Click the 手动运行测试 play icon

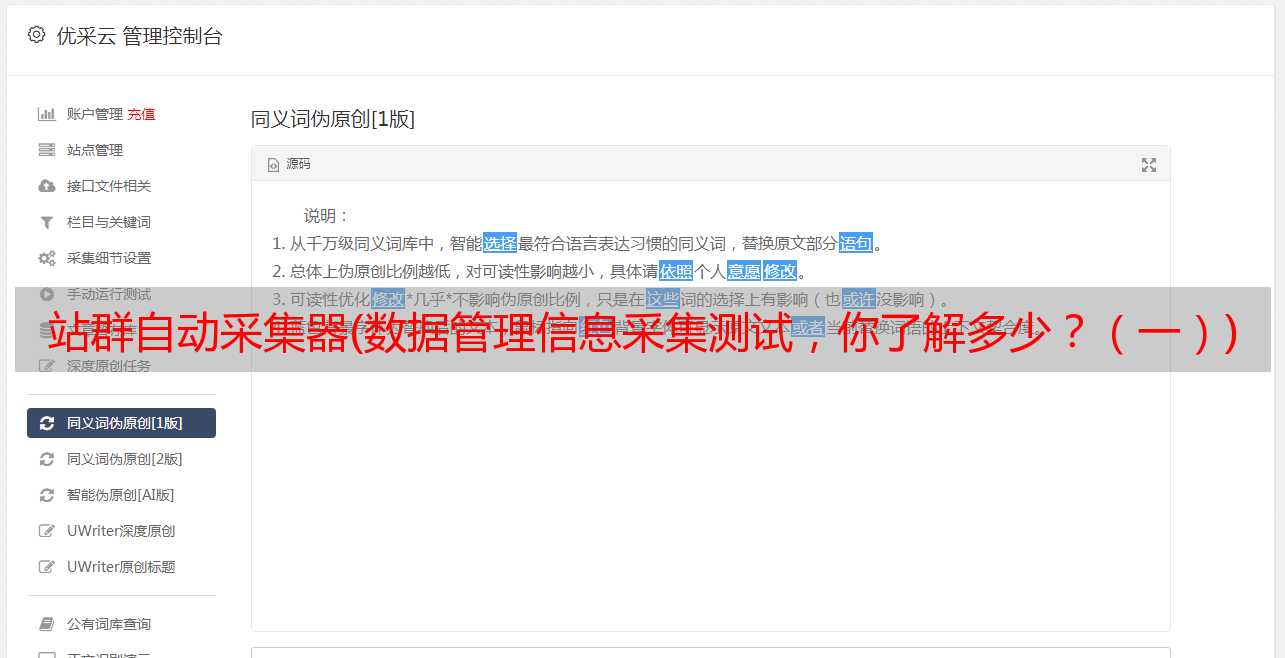click(46, 294)
